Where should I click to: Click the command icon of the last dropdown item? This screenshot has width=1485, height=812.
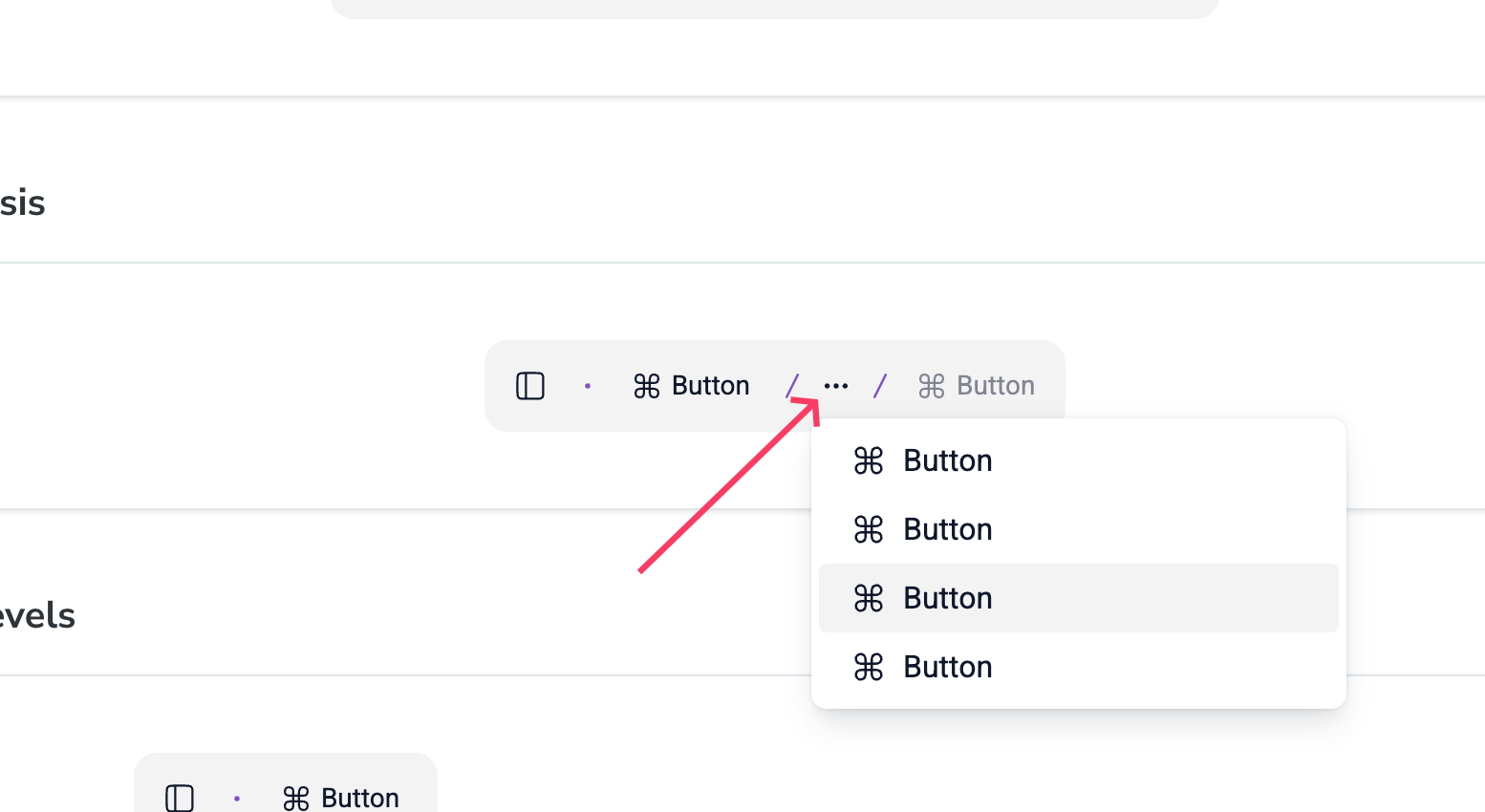coord(869,667)
